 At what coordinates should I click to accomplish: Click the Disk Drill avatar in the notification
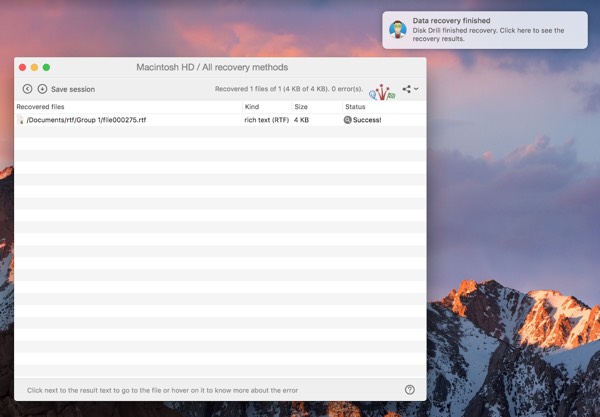398,29
